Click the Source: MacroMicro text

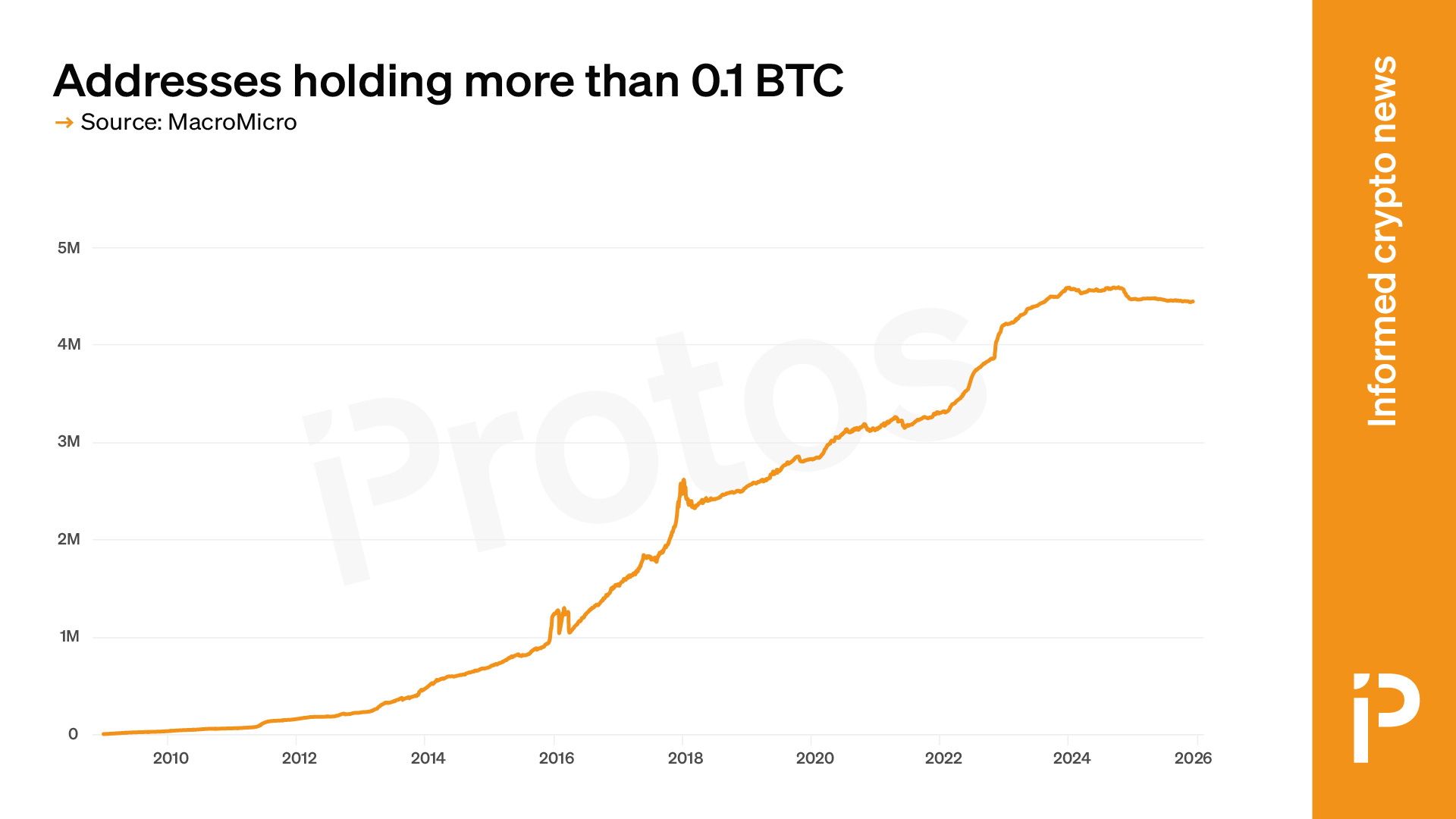(188, 122)
